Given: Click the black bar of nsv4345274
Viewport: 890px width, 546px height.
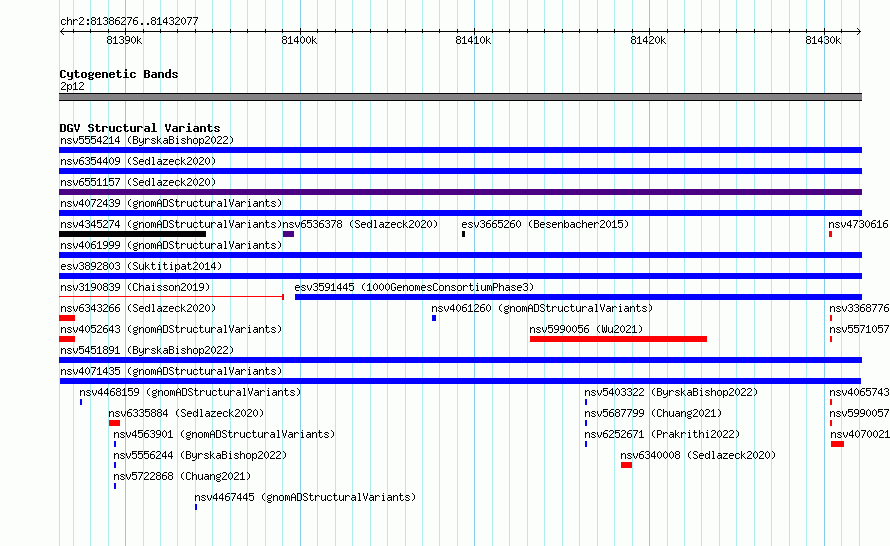Looking at the screenshot, I should click(132, 234).
